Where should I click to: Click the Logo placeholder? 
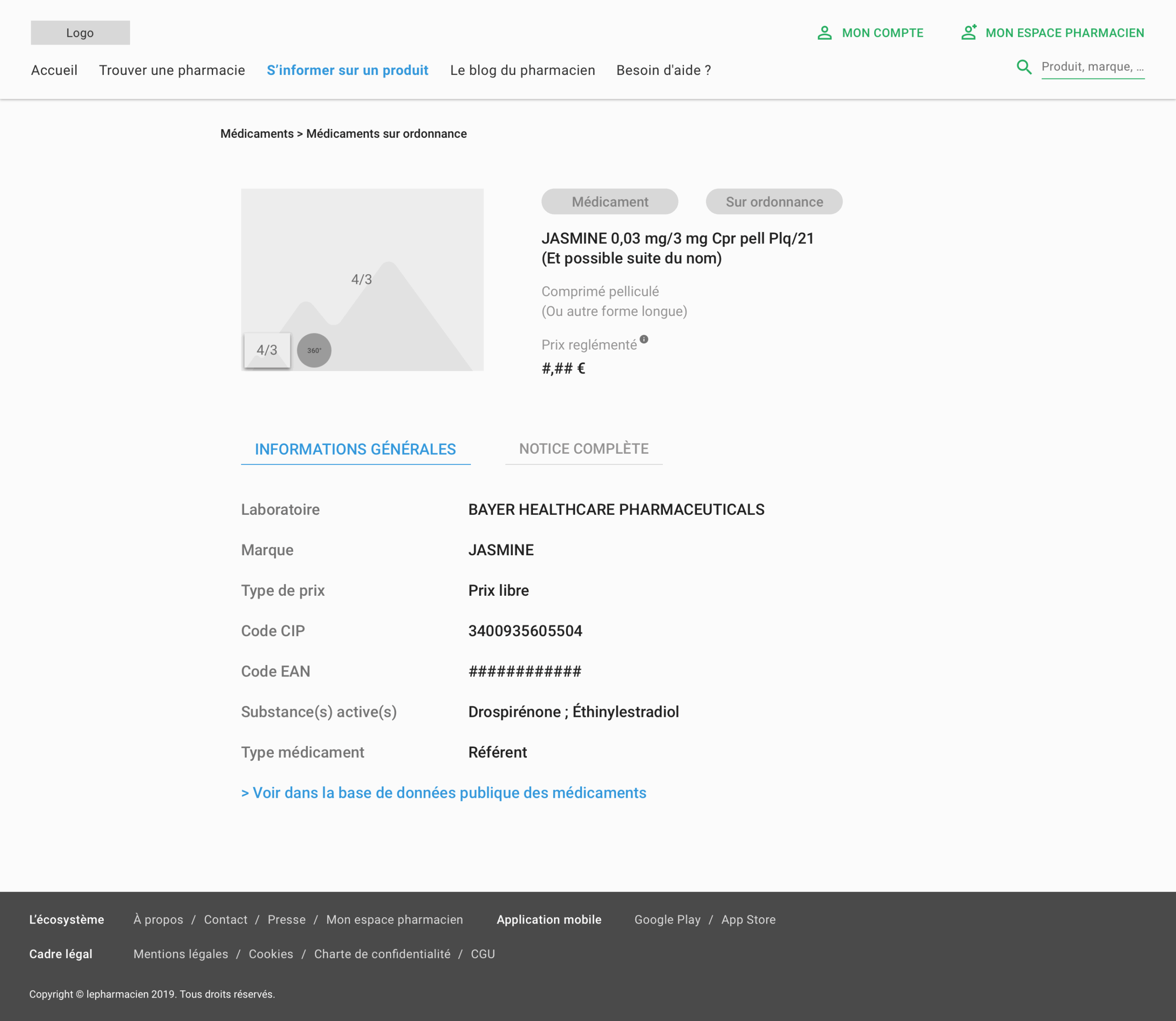click(80, 33)
